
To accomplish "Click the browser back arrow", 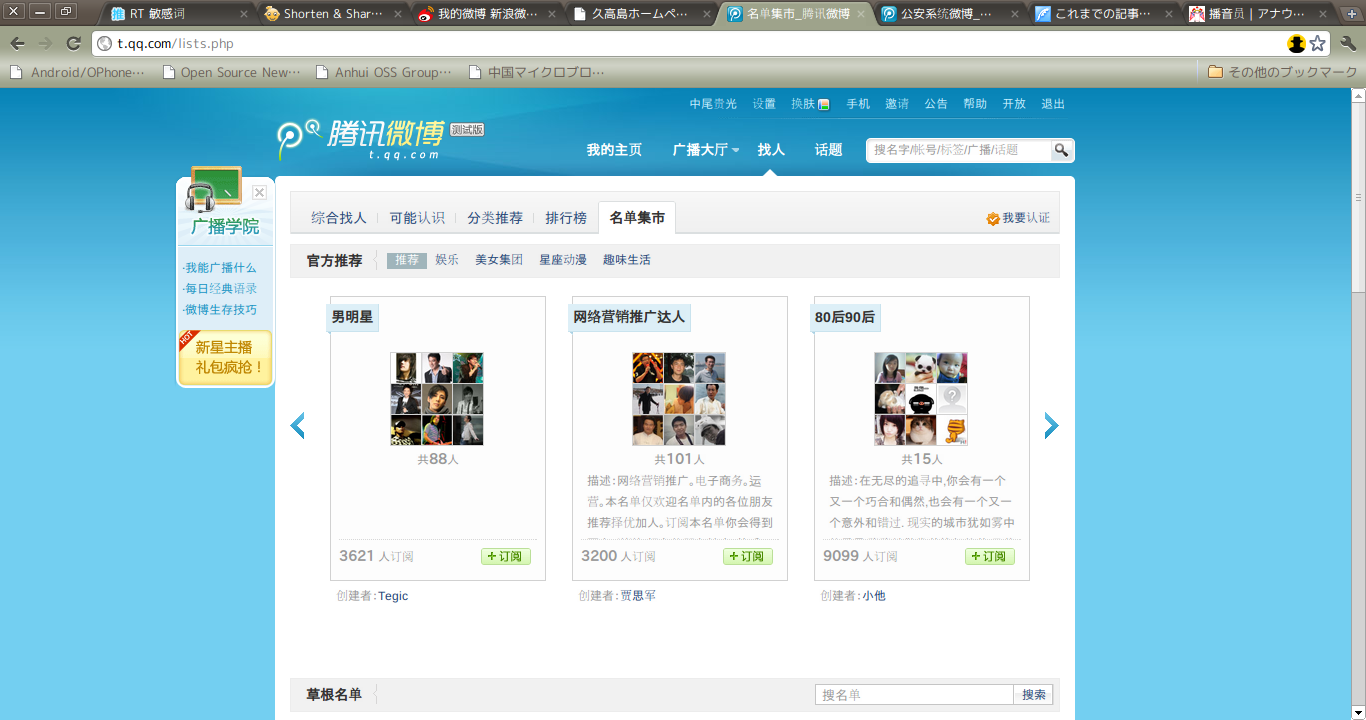I will click(17, 44).
